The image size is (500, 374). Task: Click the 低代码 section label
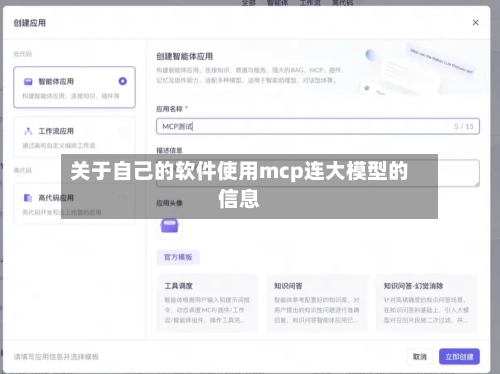tap(23, 54)
